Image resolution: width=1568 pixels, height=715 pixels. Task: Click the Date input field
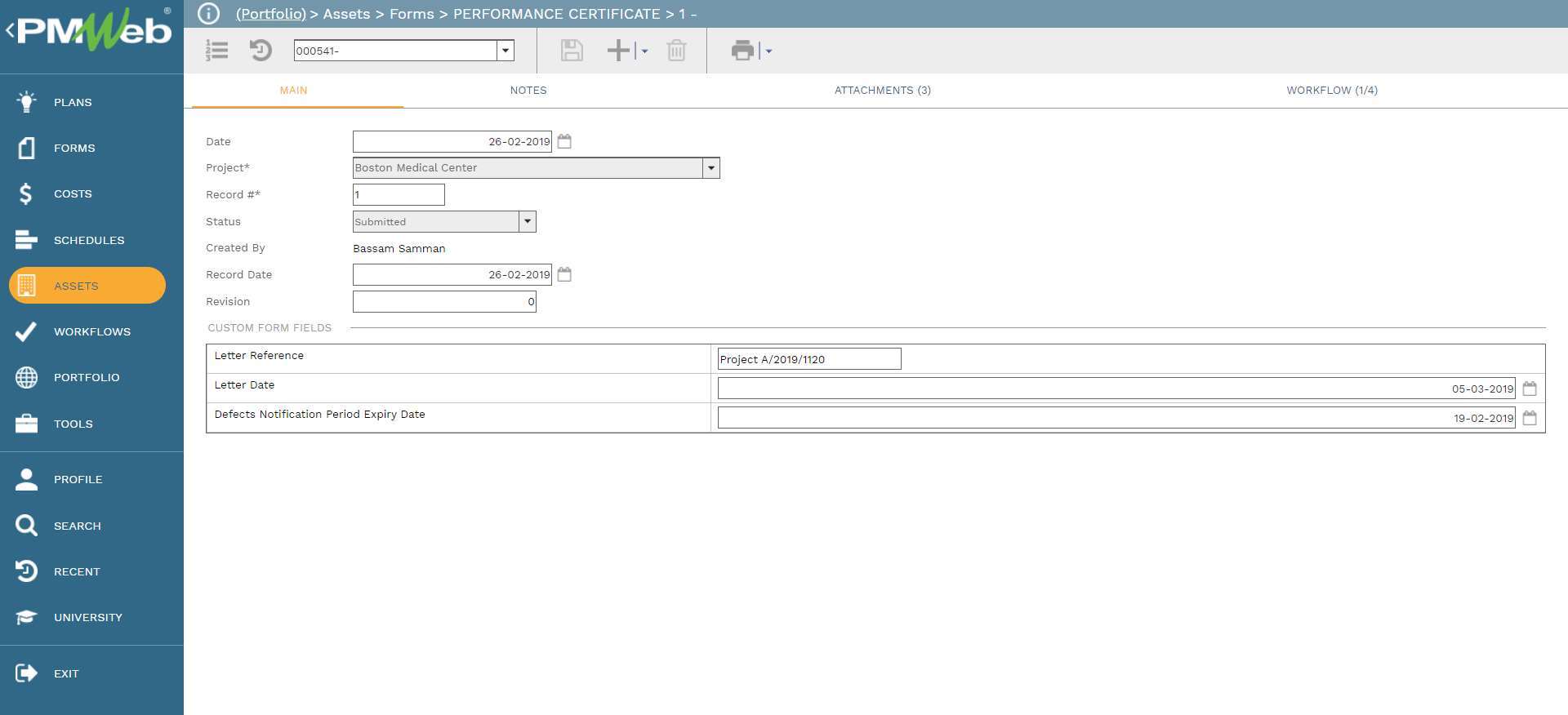click(452, 141)
